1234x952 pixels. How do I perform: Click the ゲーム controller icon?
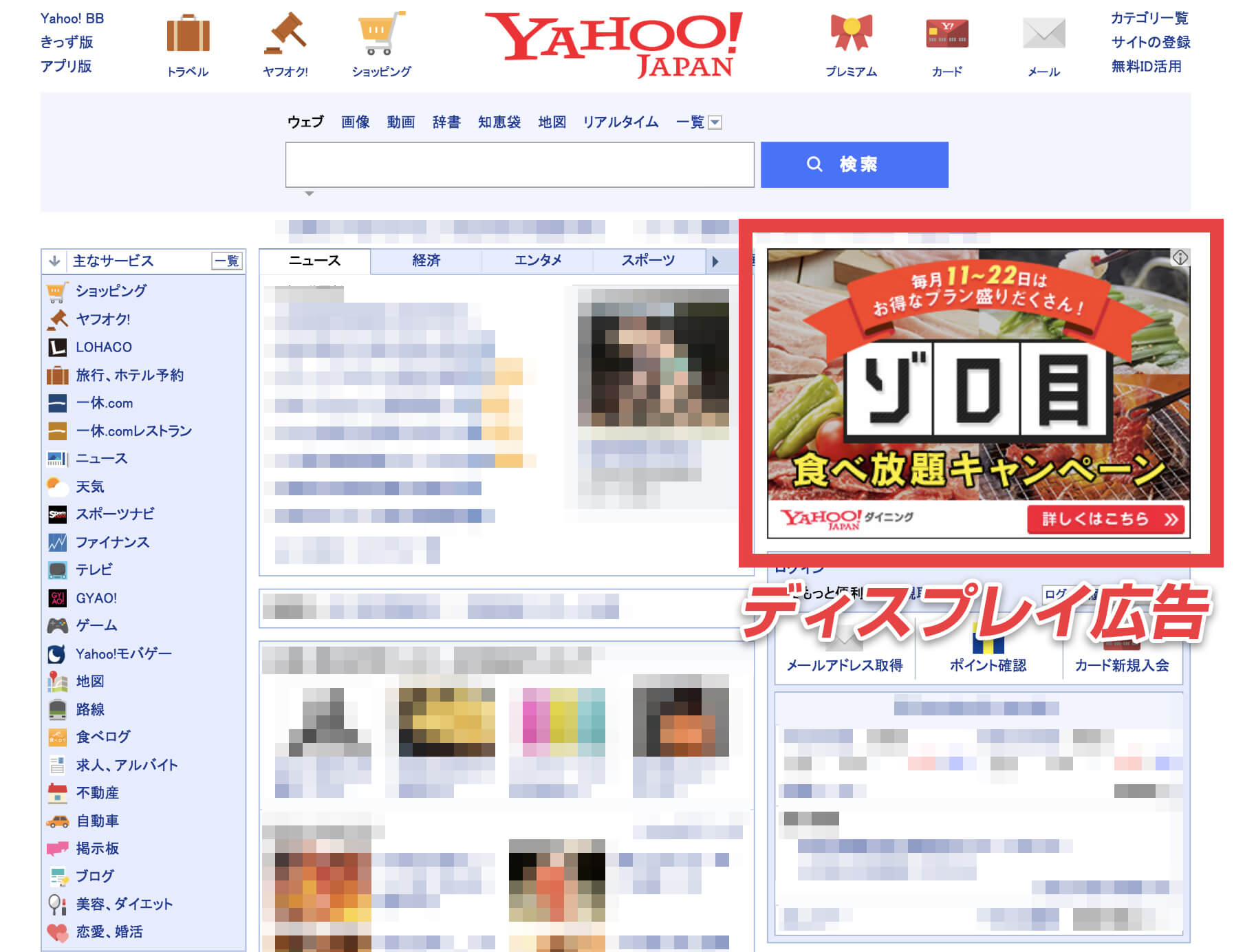[57, 626]
